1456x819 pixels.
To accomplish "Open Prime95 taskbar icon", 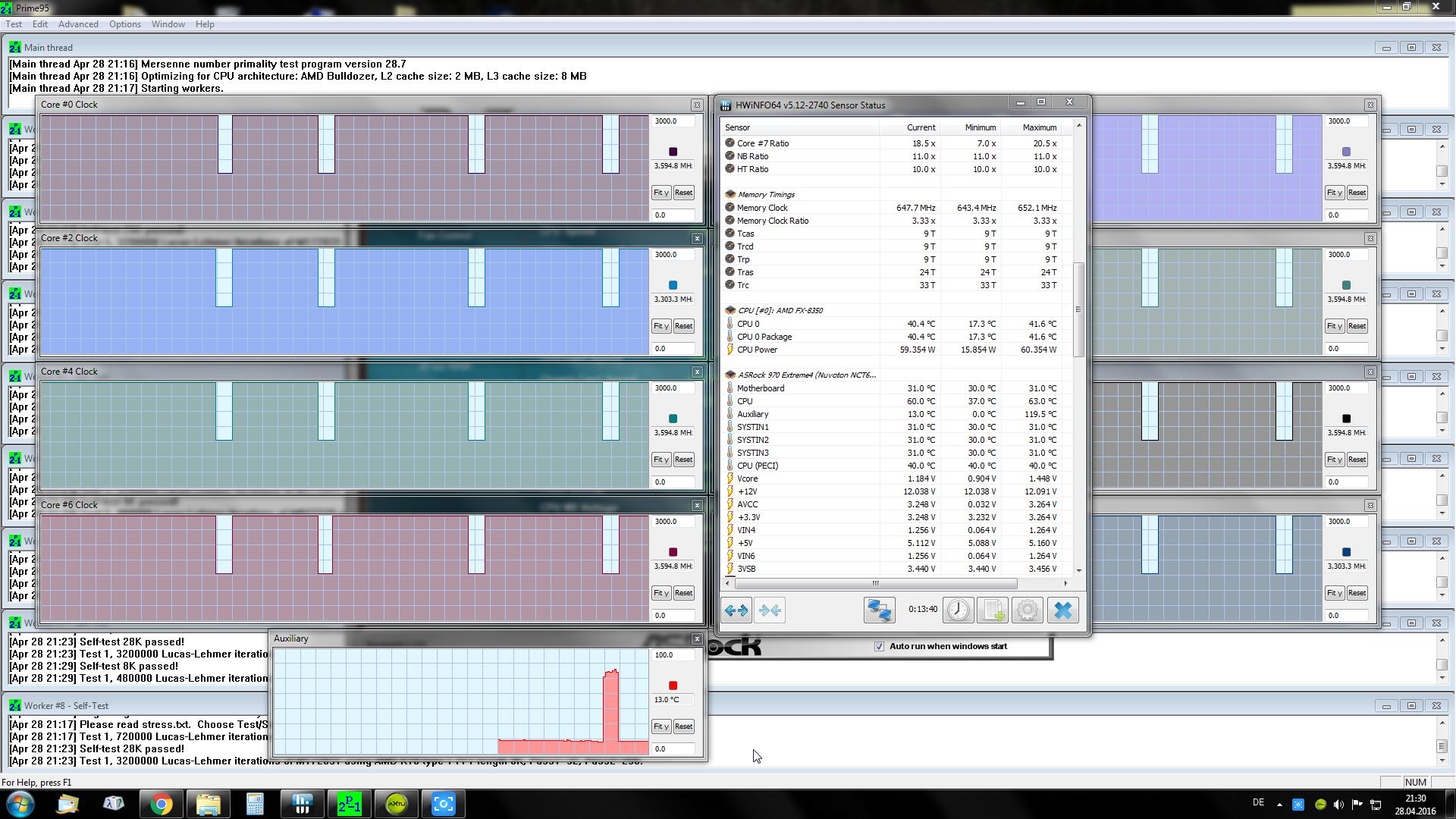I will tap(349, 804).
